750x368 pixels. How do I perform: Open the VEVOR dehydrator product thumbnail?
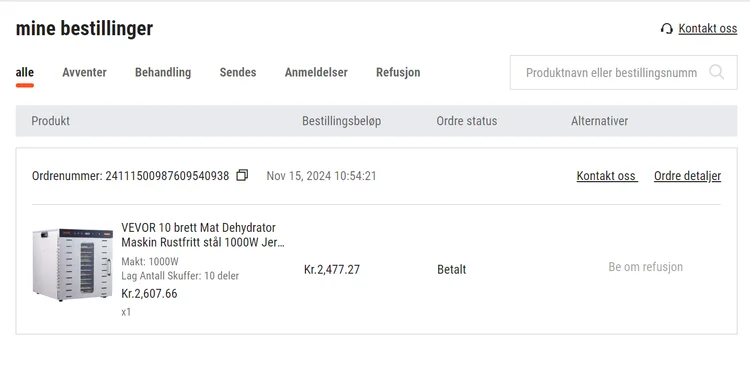(x=72, y=265)
